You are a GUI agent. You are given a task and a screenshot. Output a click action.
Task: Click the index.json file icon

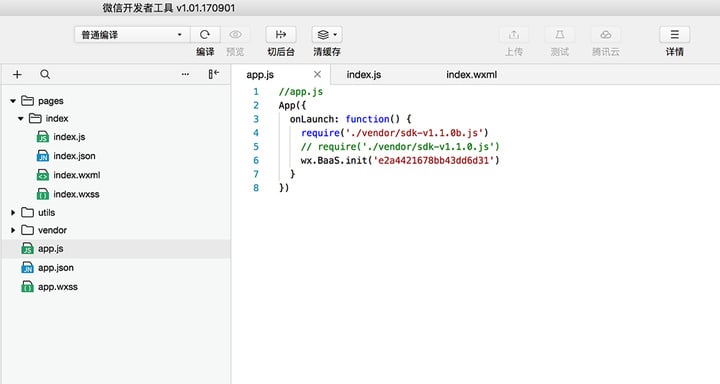[x=43, y=156]
